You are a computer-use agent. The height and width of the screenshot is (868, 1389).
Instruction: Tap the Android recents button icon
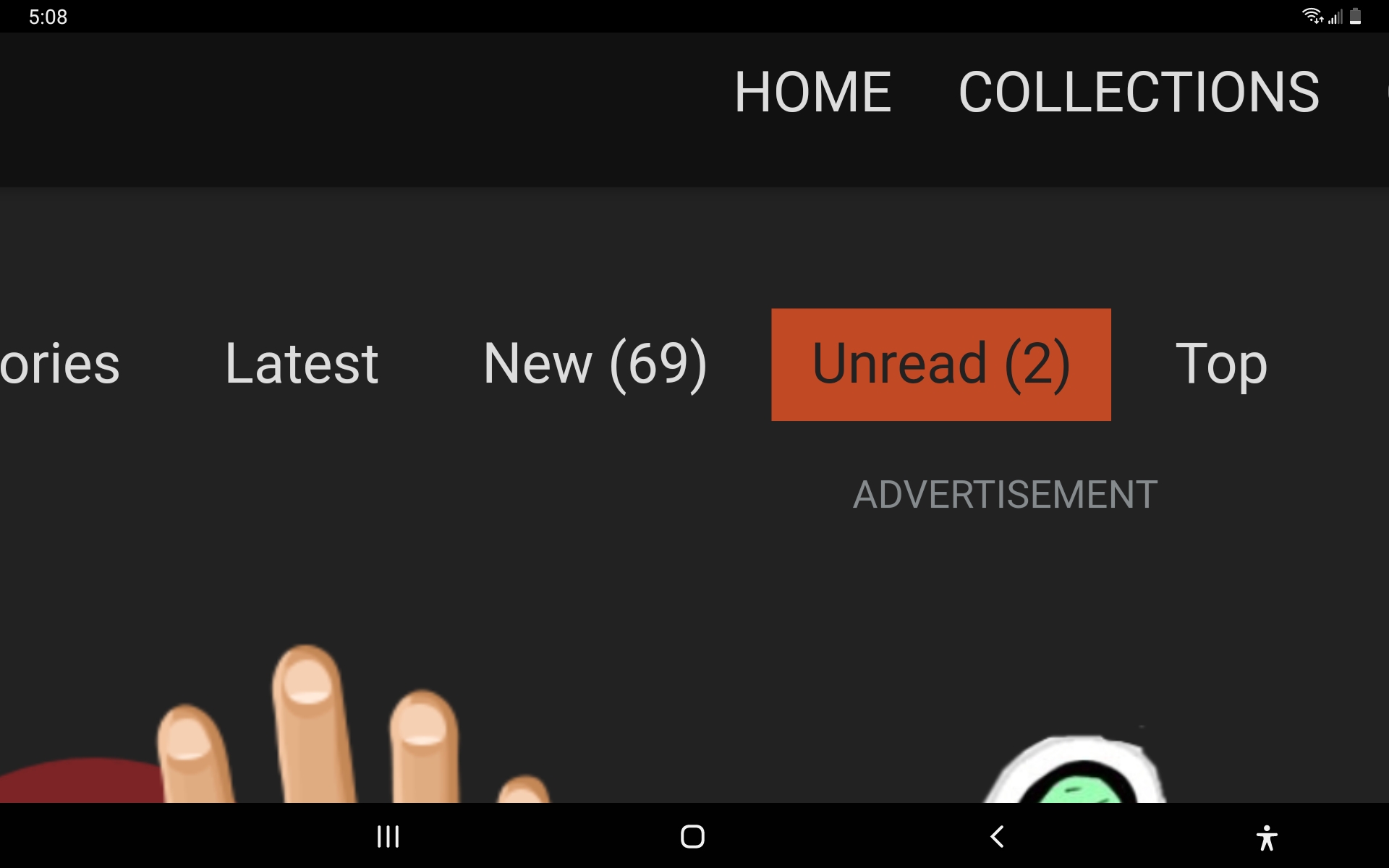click(388, 836)
